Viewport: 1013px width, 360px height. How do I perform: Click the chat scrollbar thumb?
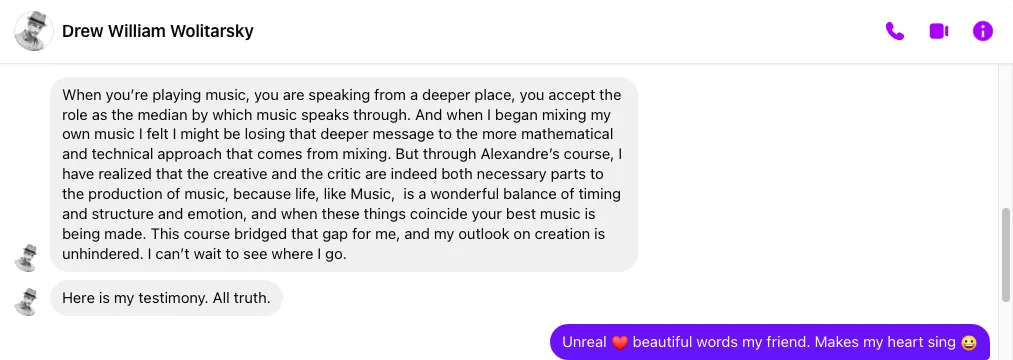(x=1005, y=254)
